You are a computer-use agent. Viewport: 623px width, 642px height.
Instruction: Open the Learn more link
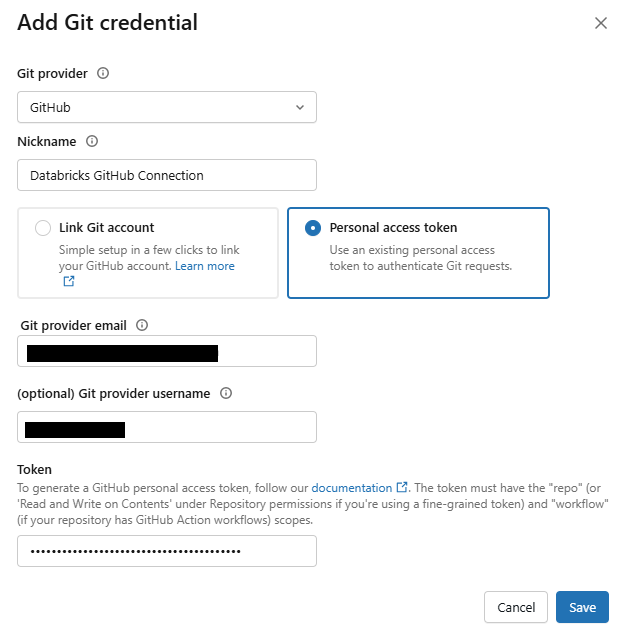(x=205, y=266)
